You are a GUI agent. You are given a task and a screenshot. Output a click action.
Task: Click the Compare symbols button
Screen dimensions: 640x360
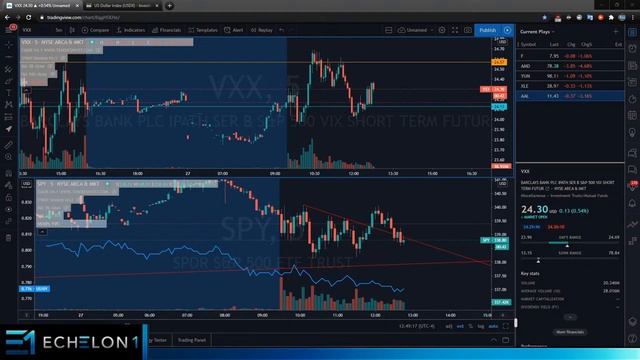tap(95, 30)
